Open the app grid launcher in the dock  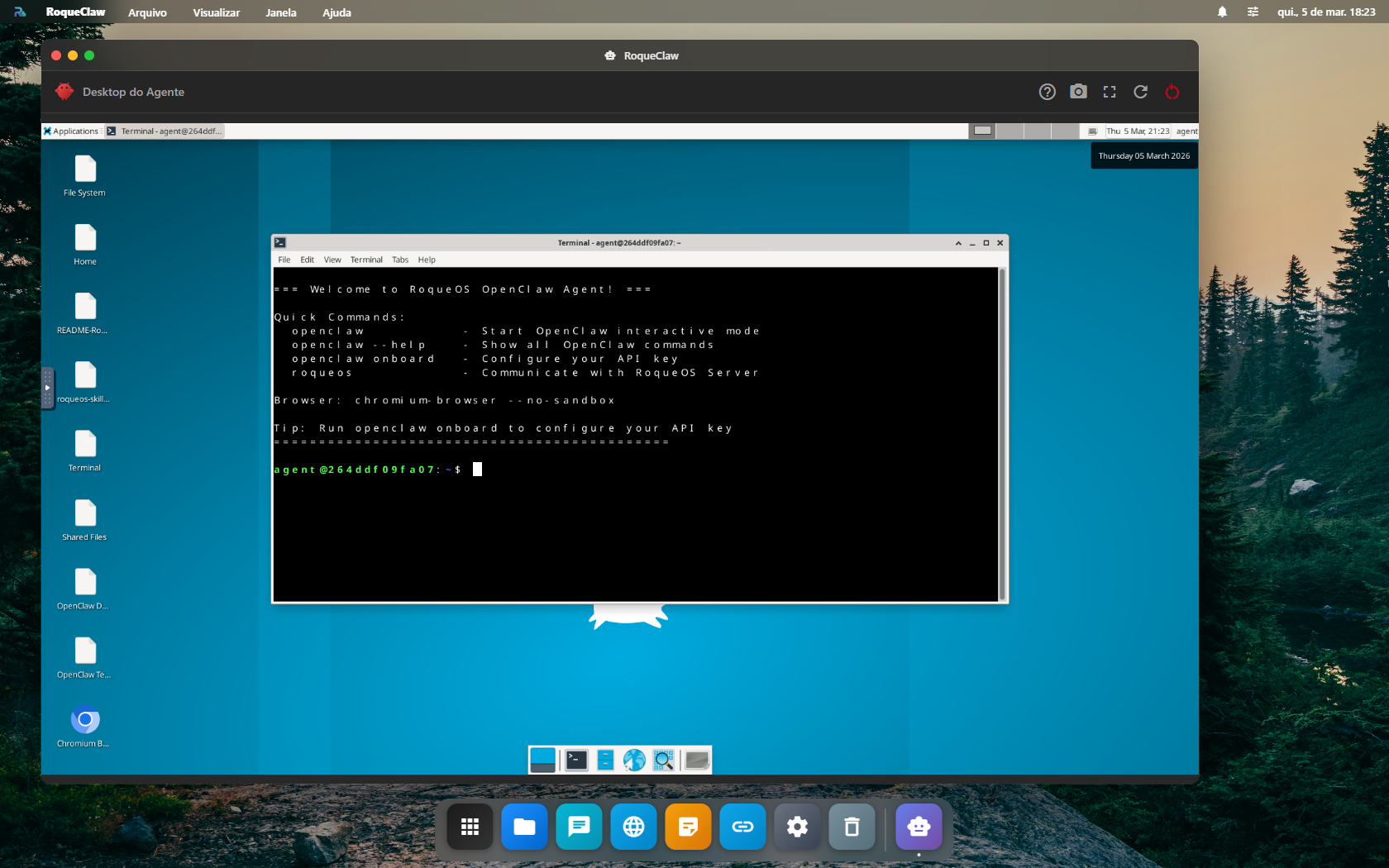coord(470,827)
